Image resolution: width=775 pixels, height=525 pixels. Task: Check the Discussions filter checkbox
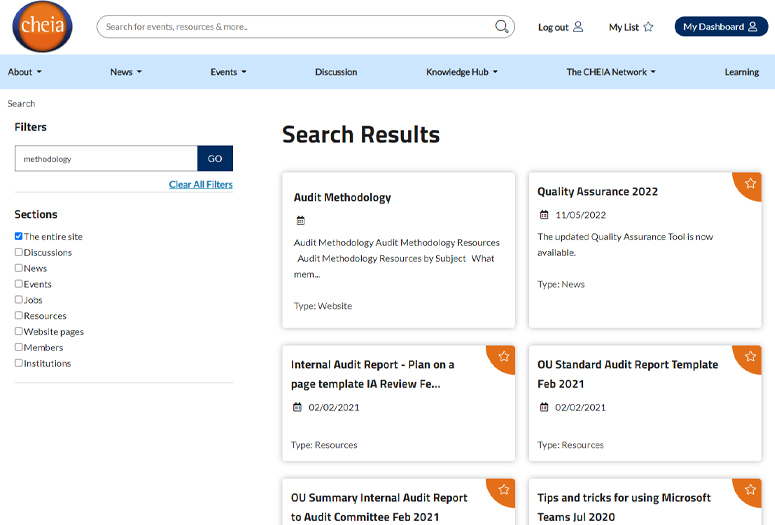click(19, 252)
